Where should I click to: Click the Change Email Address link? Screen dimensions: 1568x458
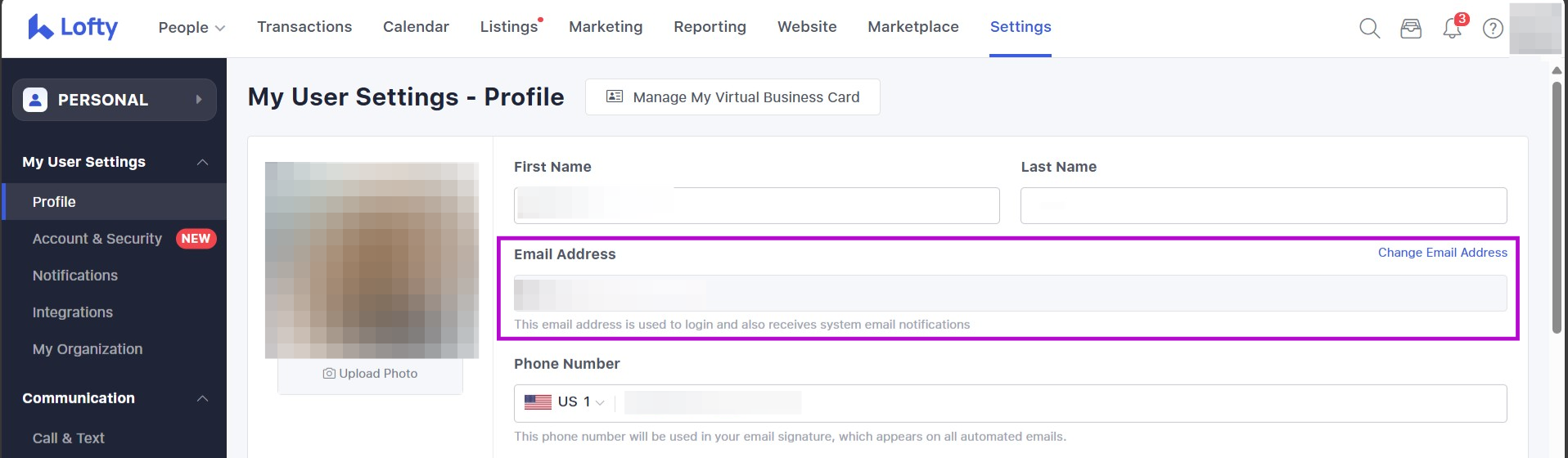click(1442, 253)
